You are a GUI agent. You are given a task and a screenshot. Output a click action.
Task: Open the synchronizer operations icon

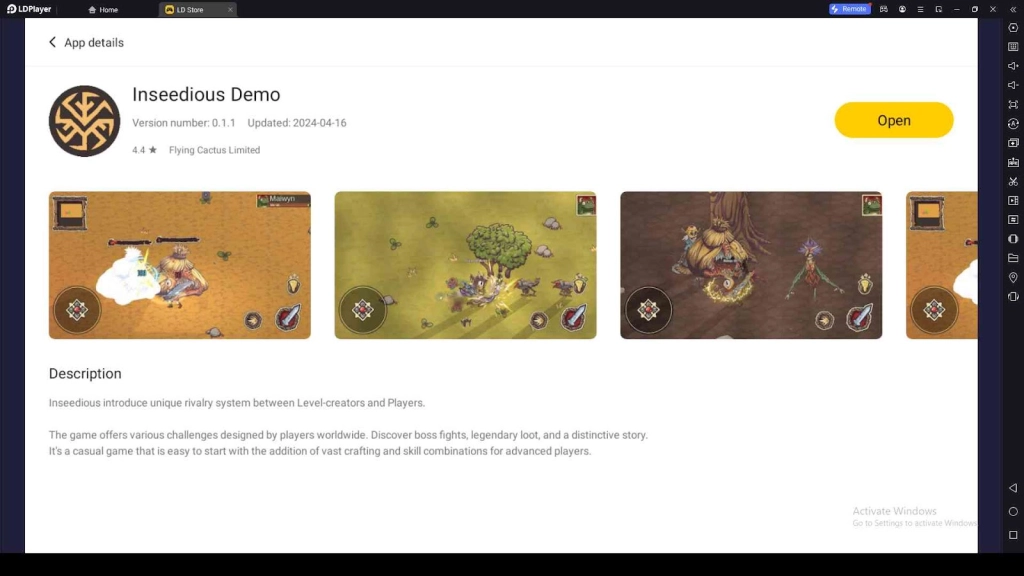point(1013,123)
